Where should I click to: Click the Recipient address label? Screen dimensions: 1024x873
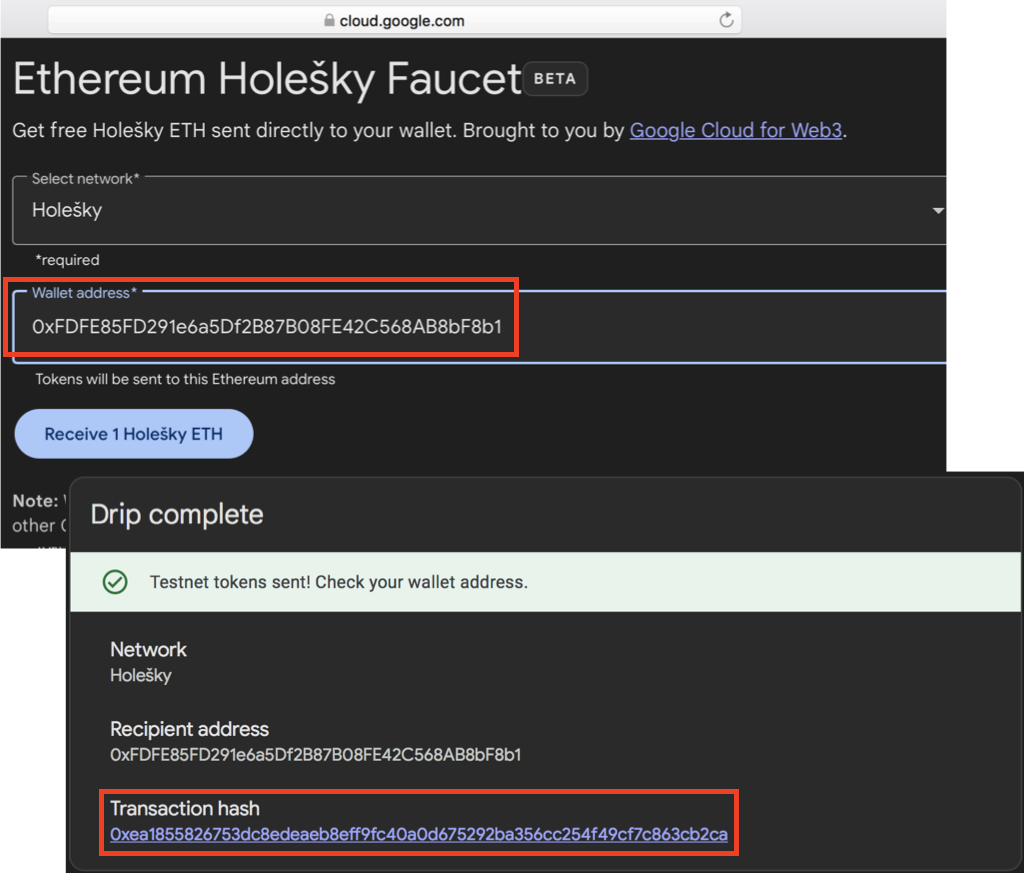[189, 729]
